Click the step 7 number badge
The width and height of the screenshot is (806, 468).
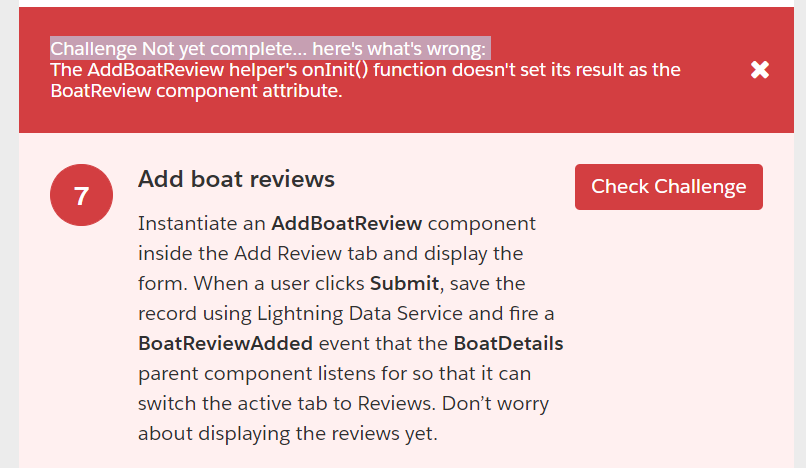point(81,196)
